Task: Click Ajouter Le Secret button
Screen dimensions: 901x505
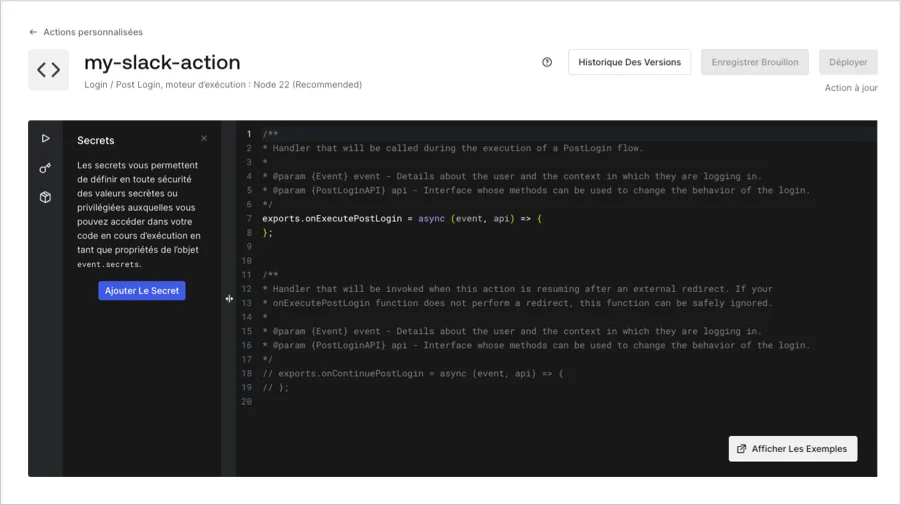Action: (142, 291)
